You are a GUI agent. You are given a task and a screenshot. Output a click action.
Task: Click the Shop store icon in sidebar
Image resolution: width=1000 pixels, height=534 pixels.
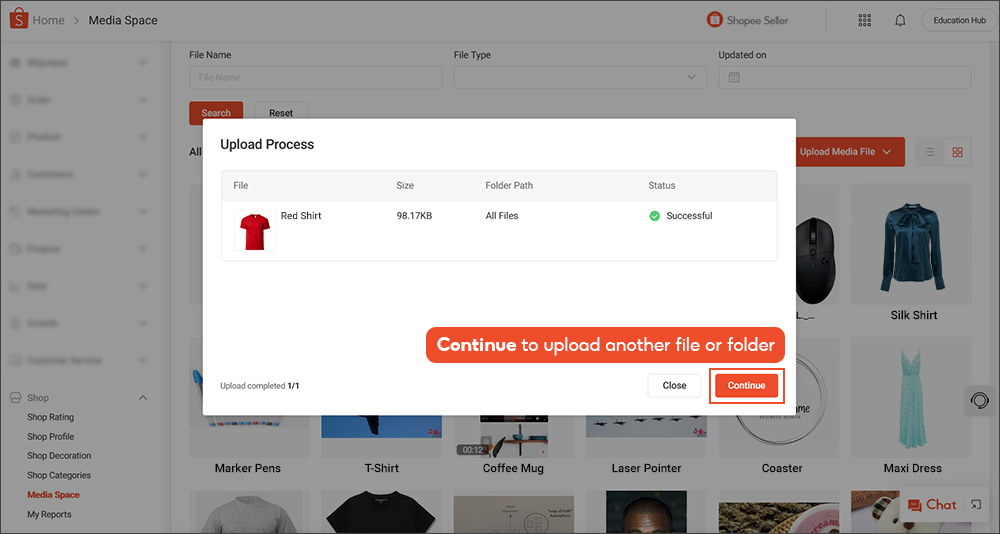15,397
